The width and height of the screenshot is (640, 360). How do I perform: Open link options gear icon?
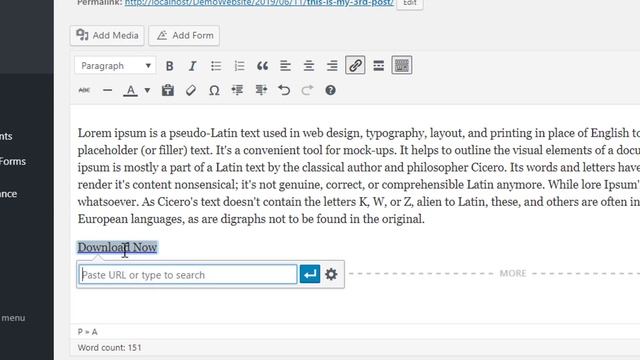click(331, 274)
